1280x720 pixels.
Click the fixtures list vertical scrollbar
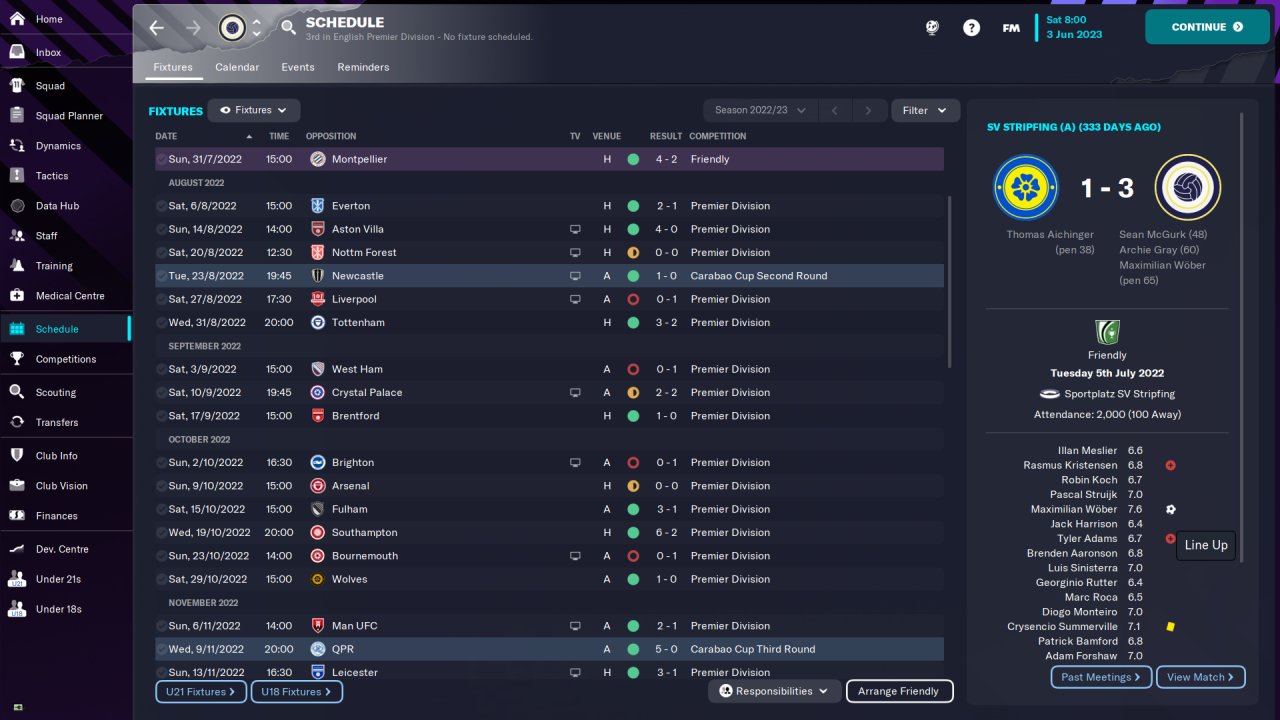[950, 282]
